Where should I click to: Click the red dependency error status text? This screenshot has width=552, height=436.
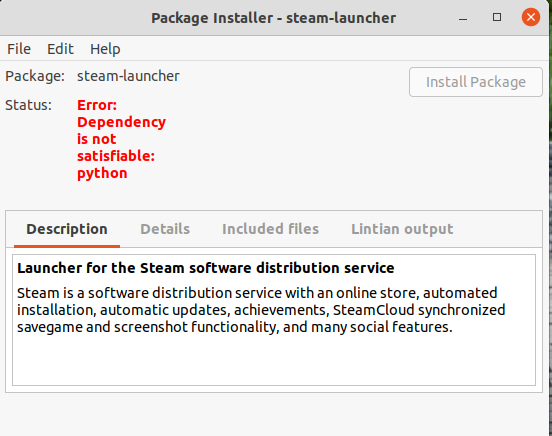(121, 139)
